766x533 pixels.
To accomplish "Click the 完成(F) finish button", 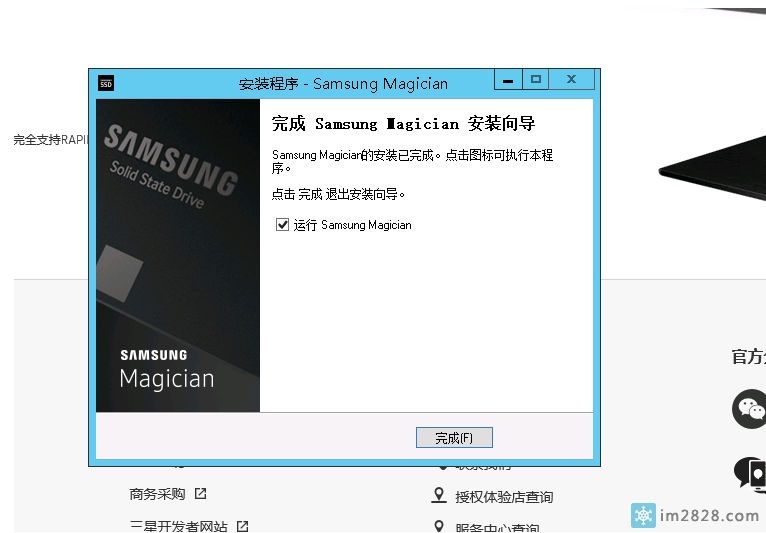I will coord(454,437).
